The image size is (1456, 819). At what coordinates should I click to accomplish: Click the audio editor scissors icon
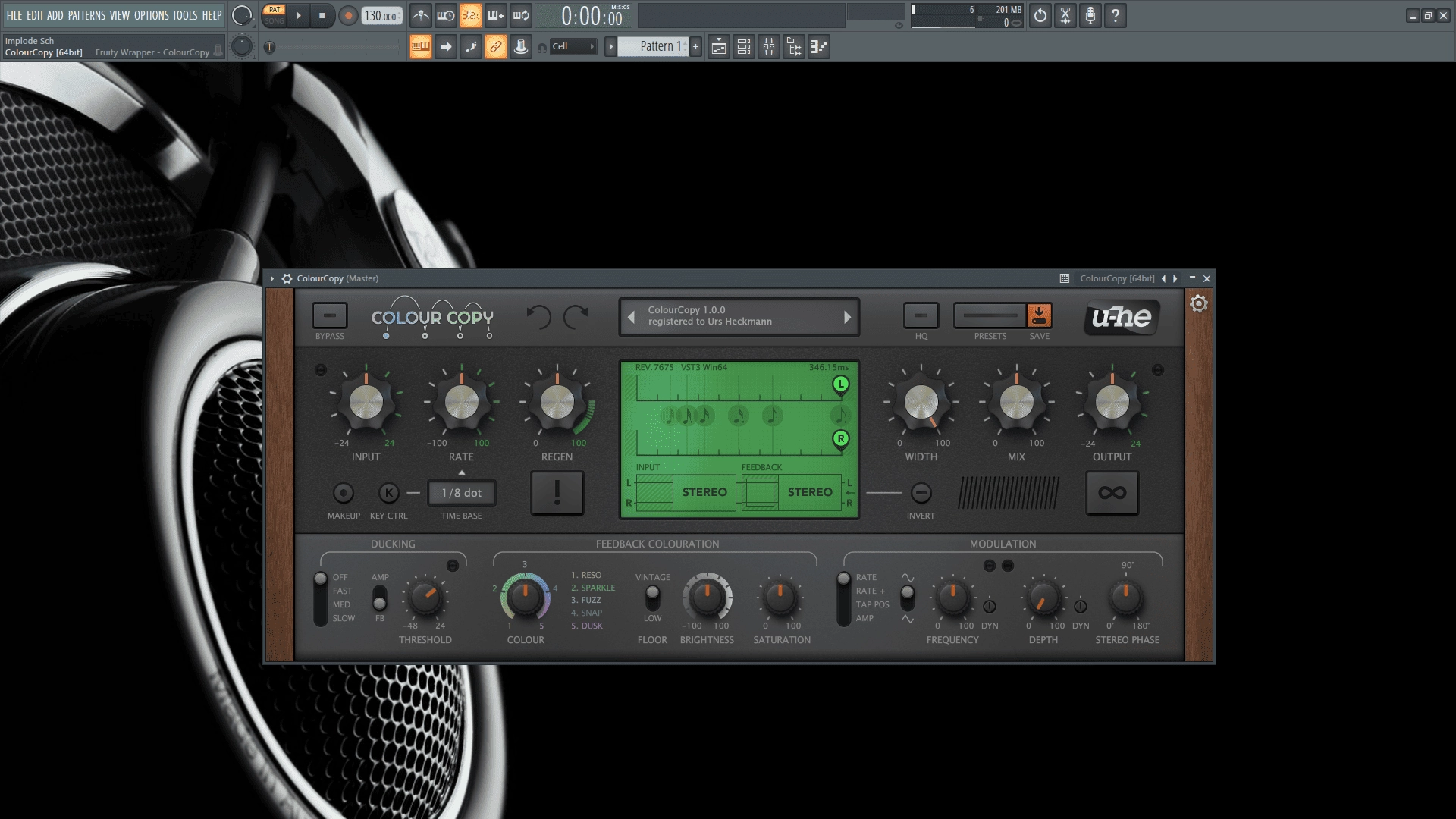(1065, 15)
